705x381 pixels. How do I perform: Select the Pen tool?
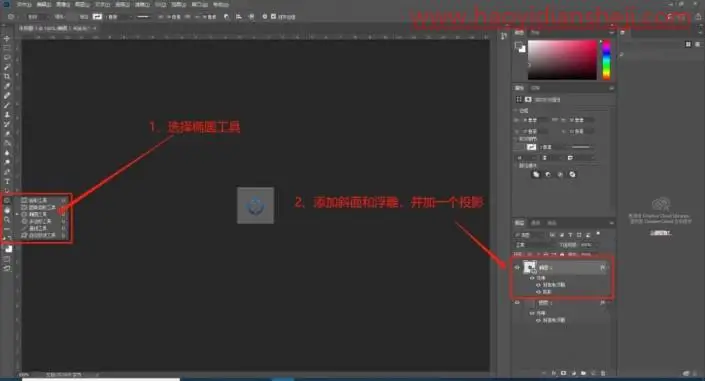click(x=7, y=172)
